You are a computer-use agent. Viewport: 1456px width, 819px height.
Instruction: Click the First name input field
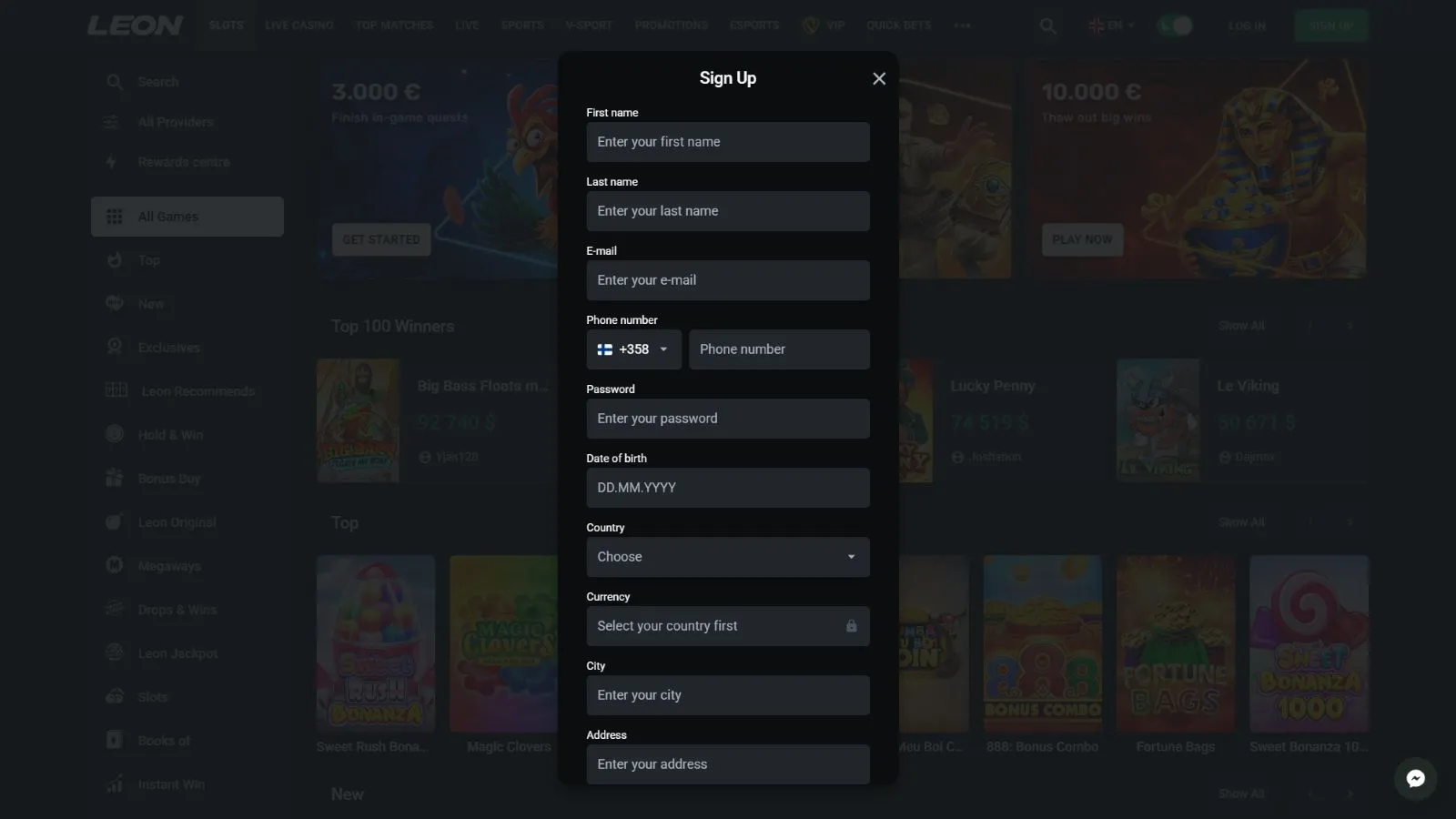728,142
